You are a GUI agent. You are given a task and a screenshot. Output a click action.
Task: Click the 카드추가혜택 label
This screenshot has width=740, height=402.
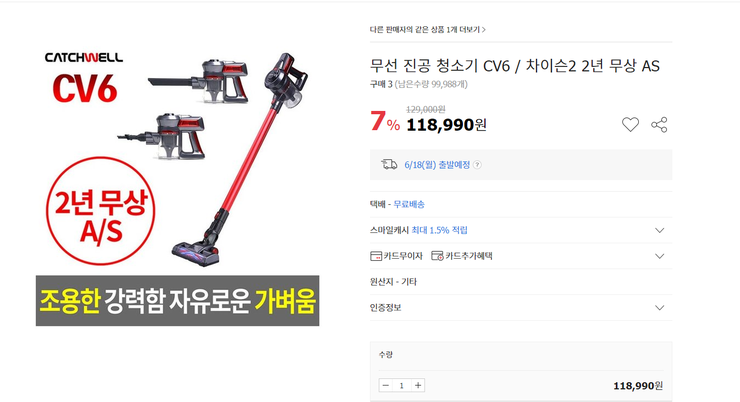(x=469, y=256)
